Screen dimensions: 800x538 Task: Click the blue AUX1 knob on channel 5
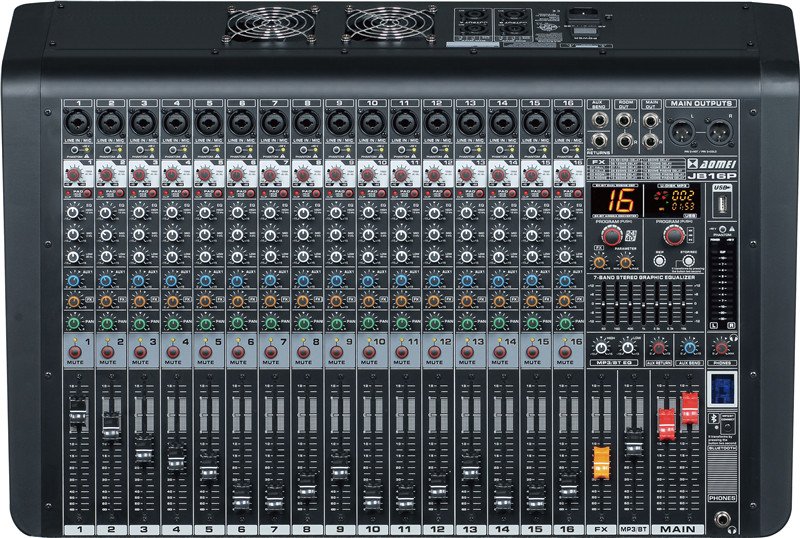(205, 281)
